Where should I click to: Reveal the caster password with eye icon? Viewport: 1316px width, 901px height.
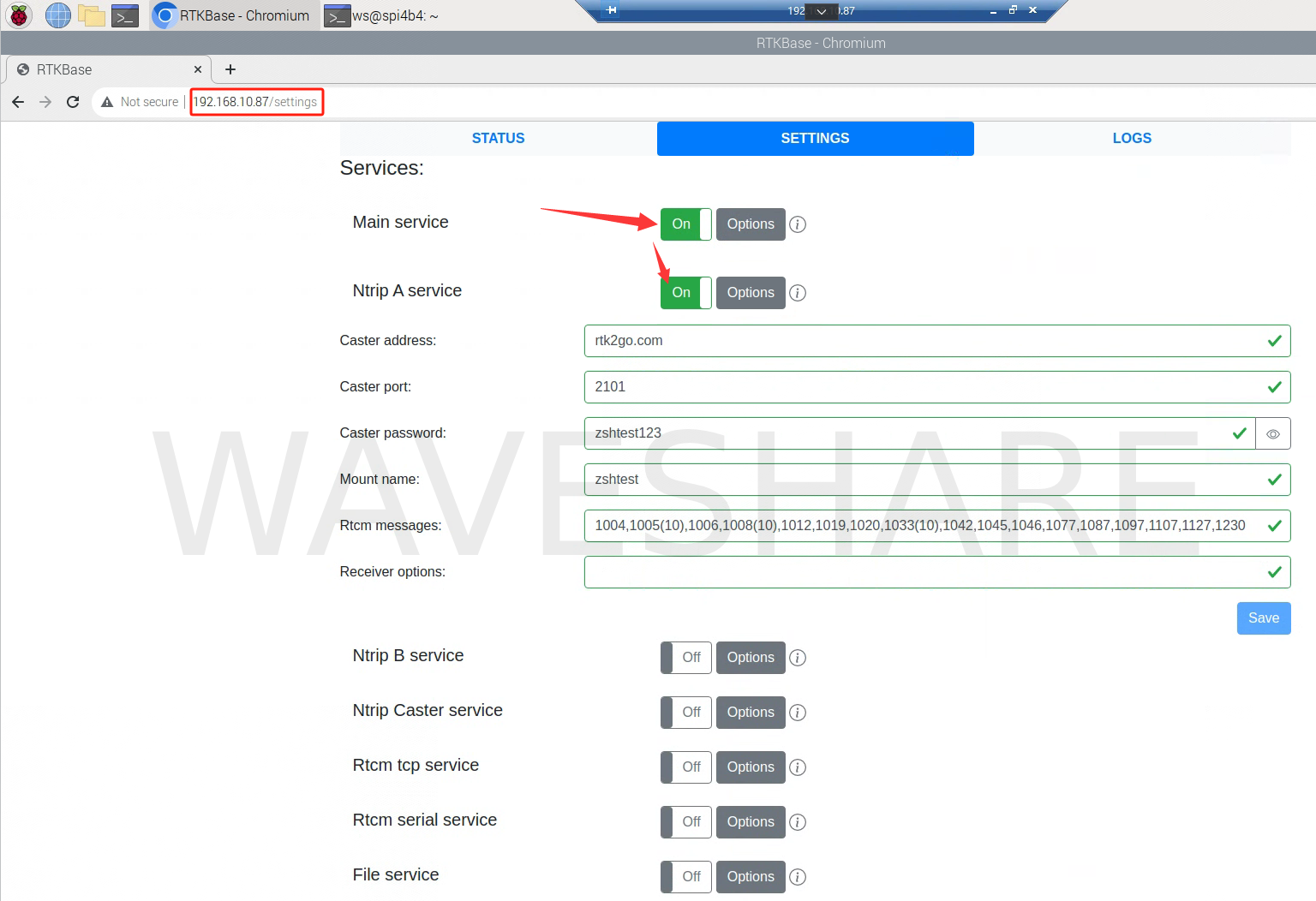(1273, 434)
